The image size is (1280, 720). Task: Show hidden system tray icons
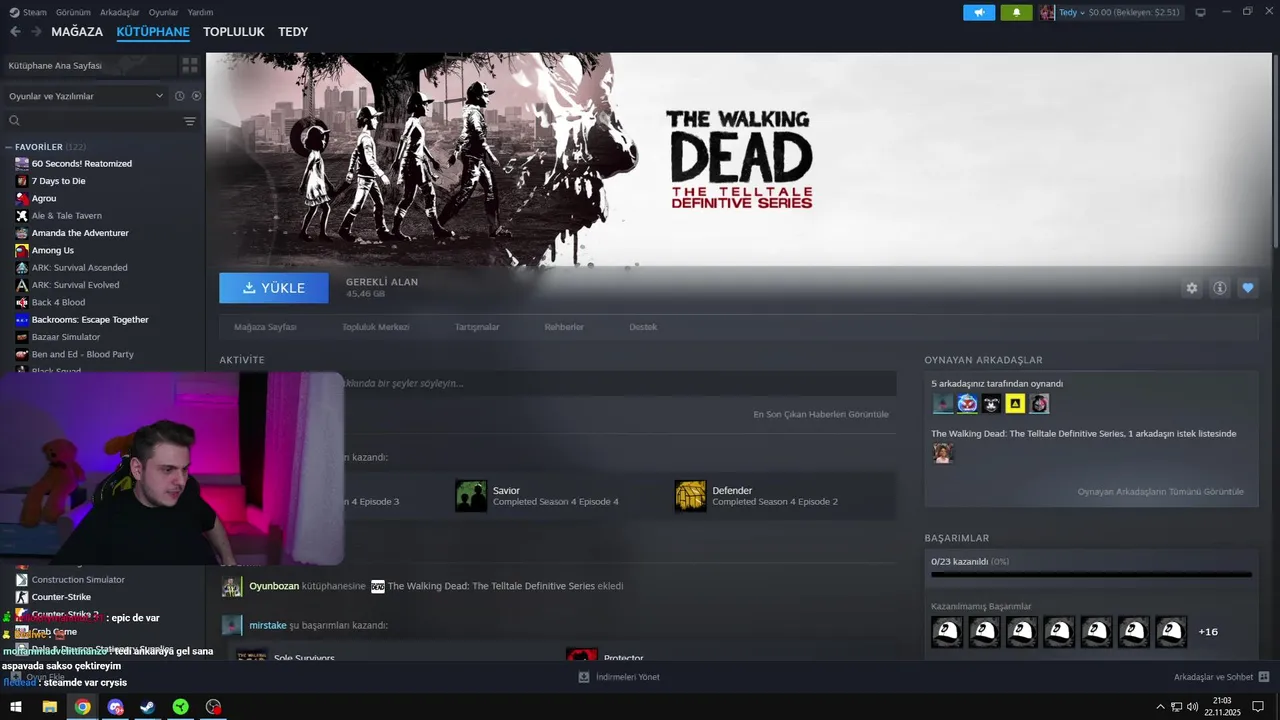(x=1160, y=707)
